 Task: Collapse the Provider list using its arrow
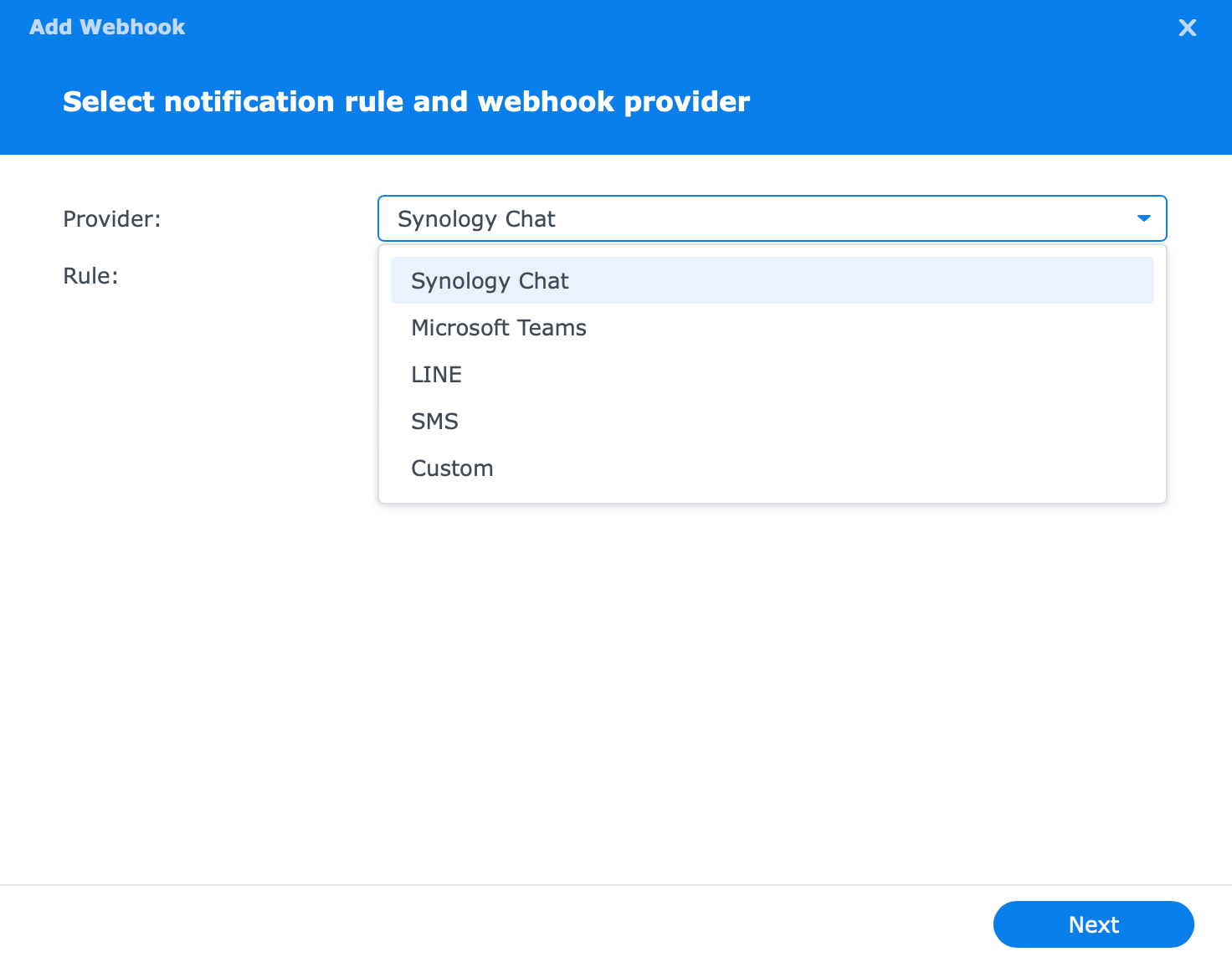pos(1143,218)
